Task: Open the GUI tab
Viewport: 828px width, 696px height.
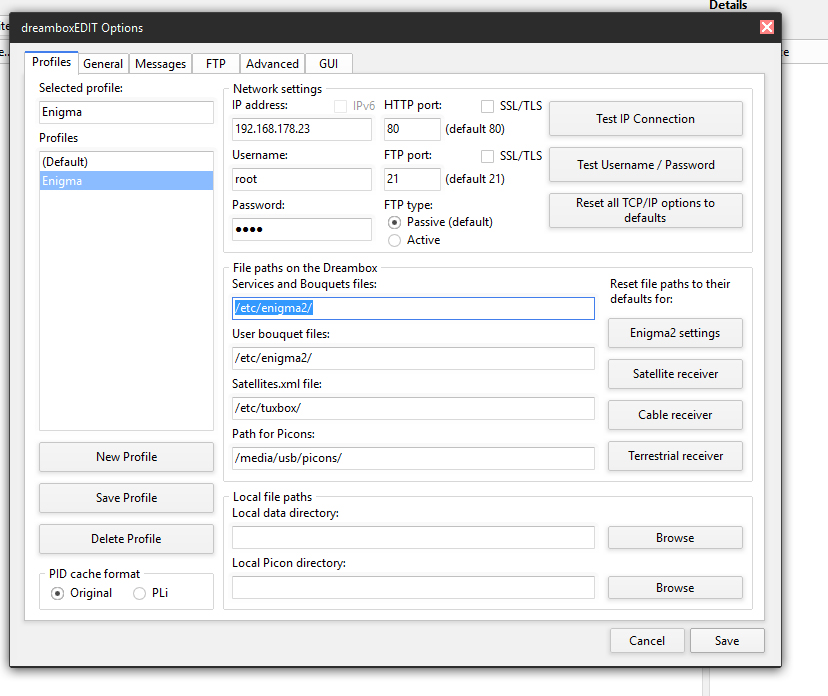Action: pyautogui.click(x=328, y=64)
